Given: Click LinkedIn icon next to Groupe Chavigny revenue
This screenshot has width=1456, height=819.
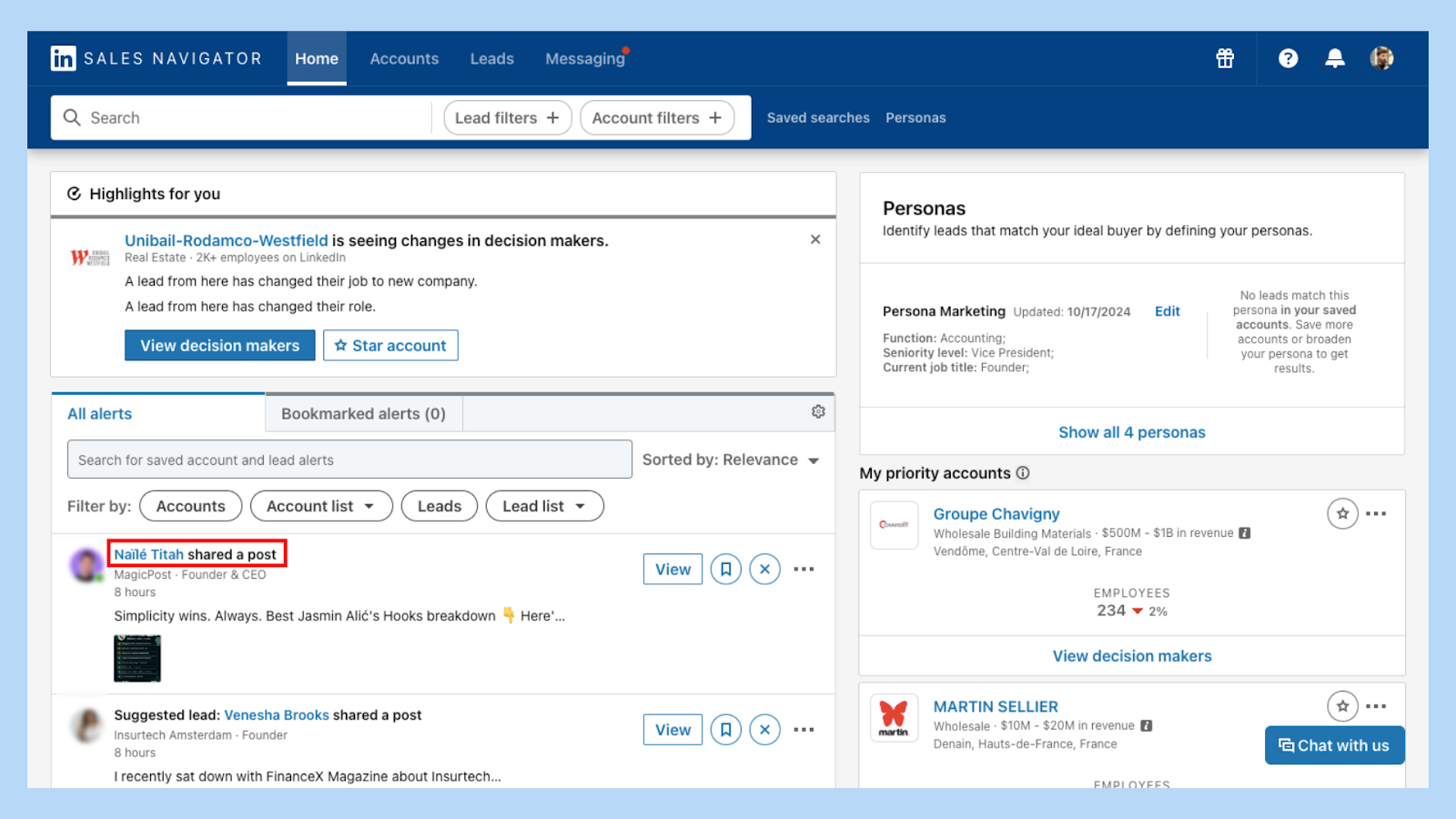Looking at the screenshot, I should (1244, 533).
